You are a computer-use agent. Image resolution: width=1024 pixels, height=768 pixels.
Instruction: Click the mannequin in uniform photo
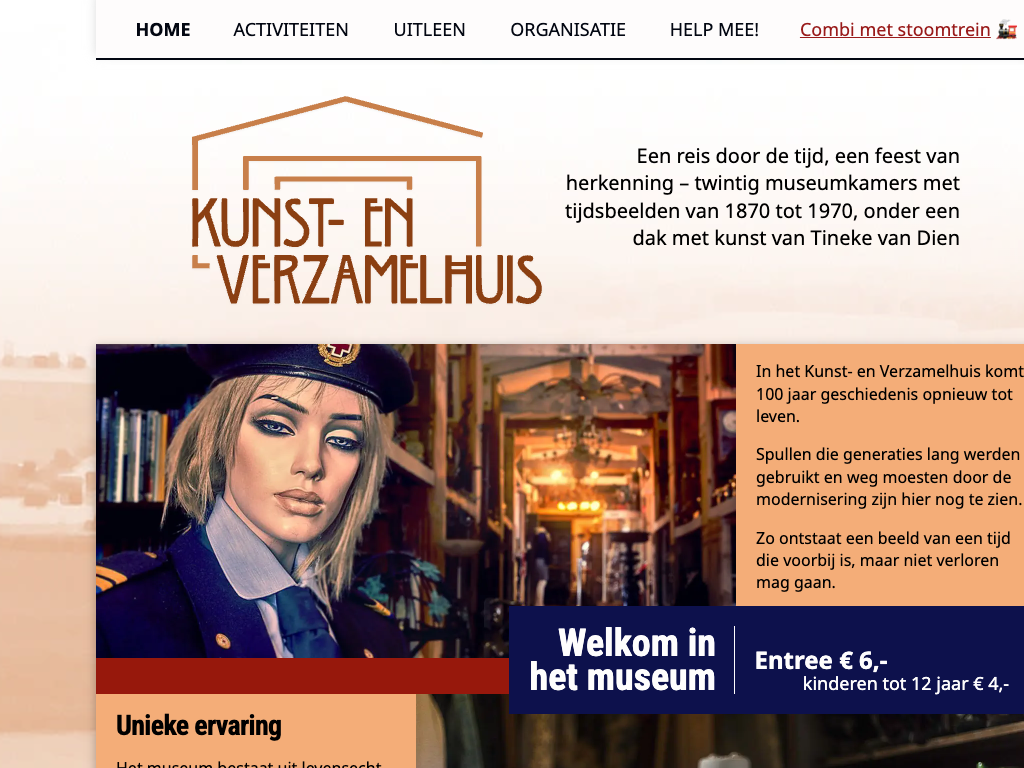point(261,501)
